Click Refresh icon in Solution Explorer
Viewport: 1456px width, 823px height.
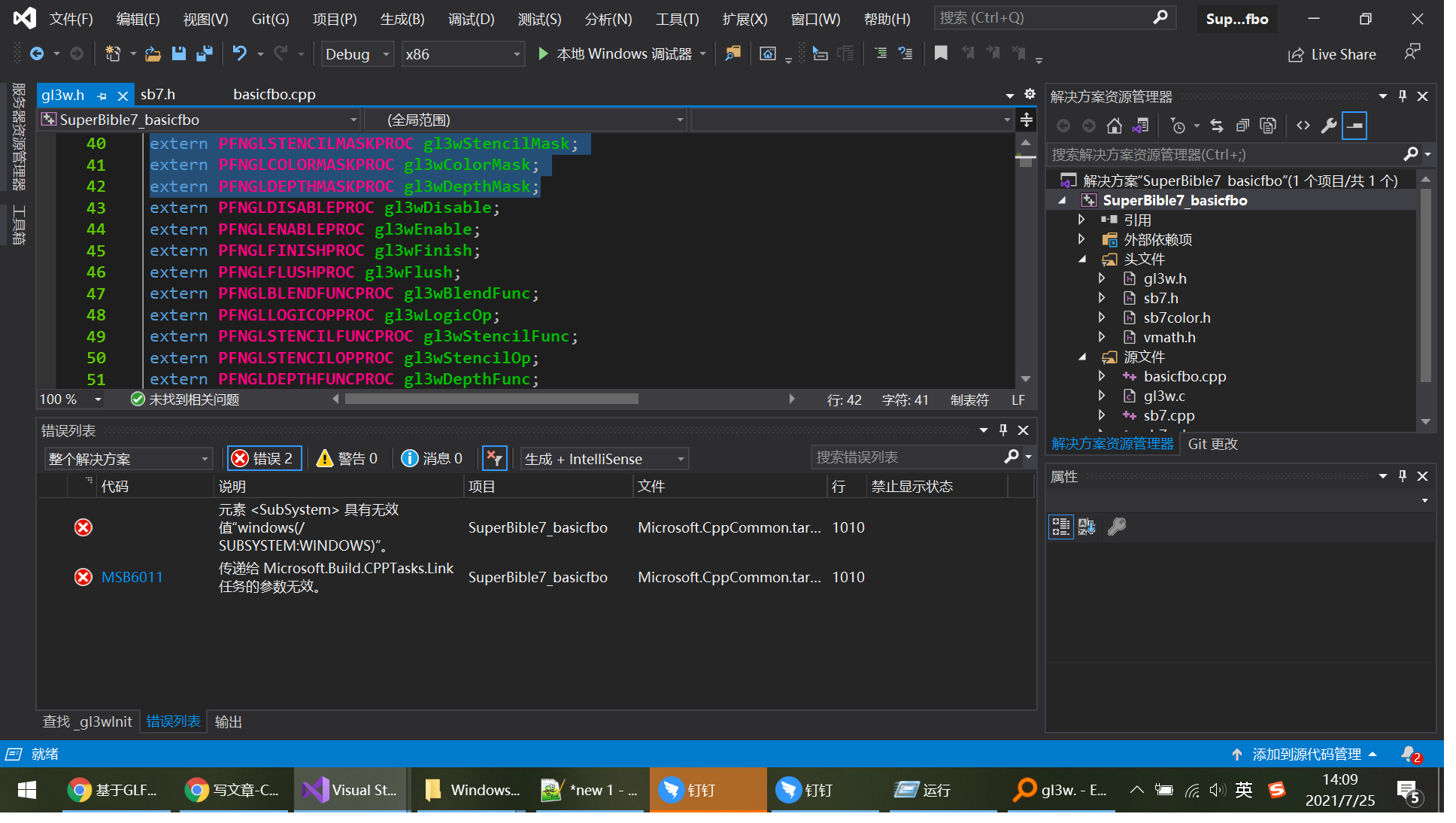tap(1217, 125)
